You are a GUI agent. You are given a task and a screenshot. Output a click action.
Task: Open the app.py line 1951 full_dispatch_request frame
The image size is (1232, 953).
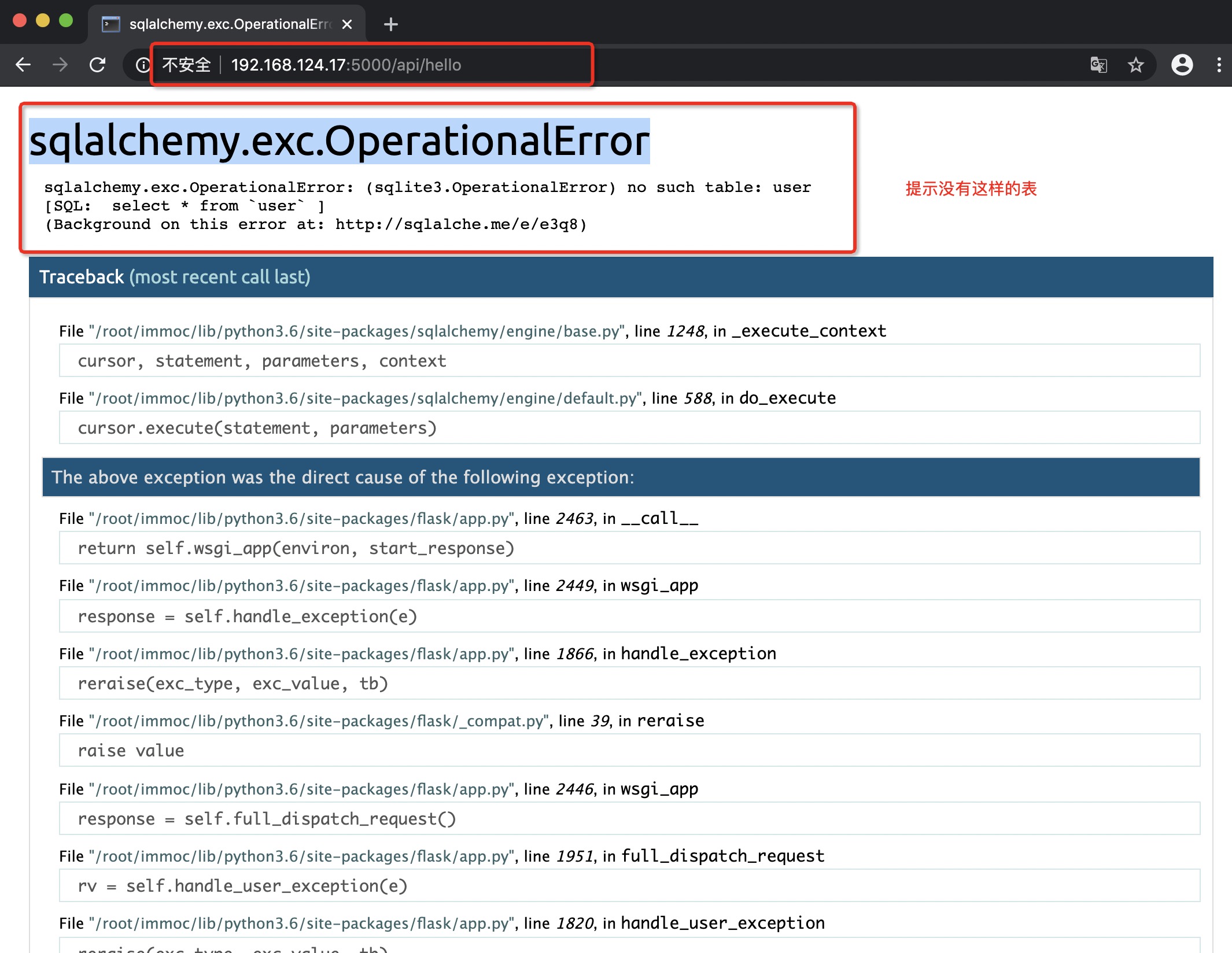442,856
